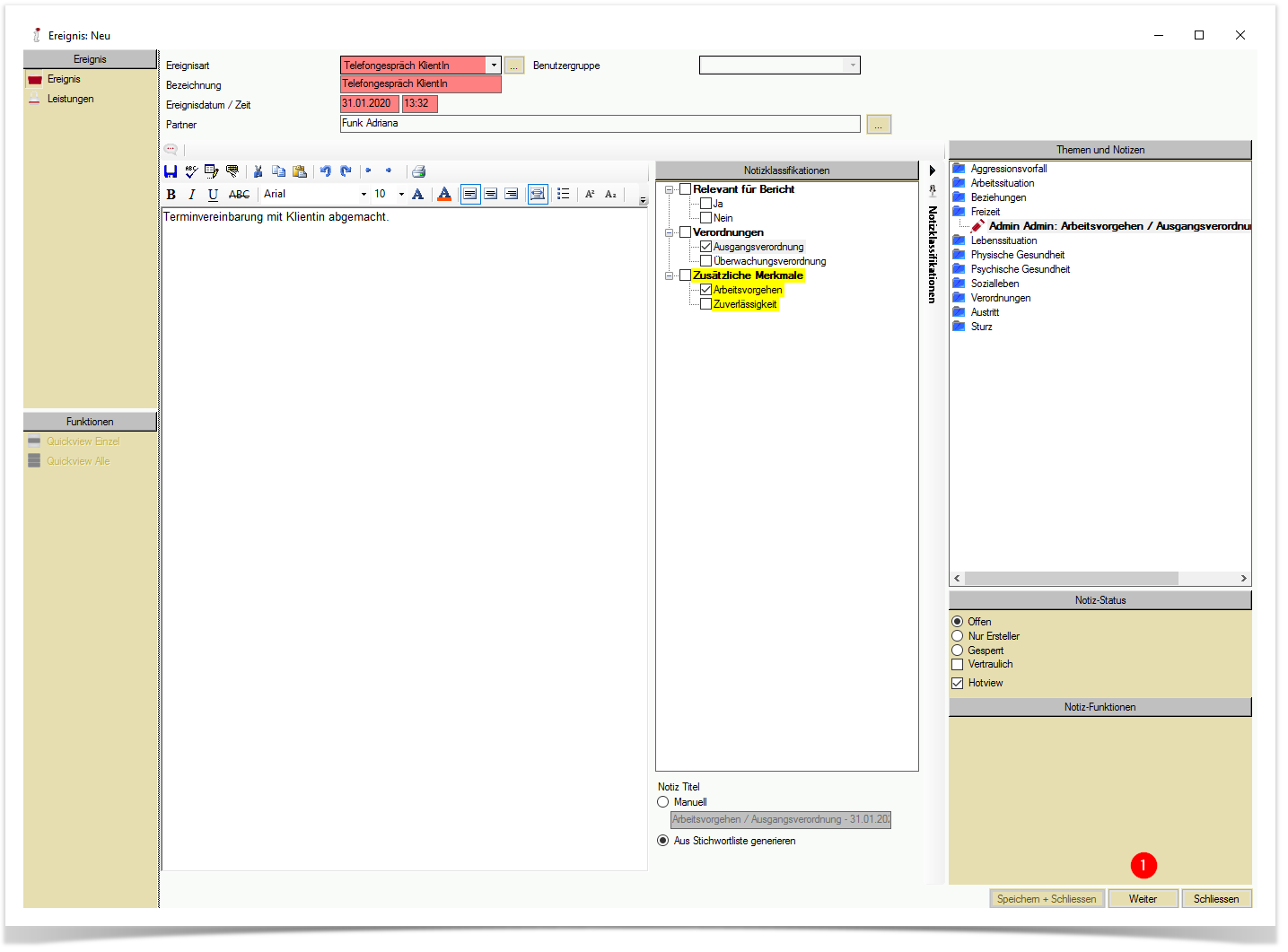Click the Schliessen button
The image size is (1288, 952).
tap(1216, 898)
